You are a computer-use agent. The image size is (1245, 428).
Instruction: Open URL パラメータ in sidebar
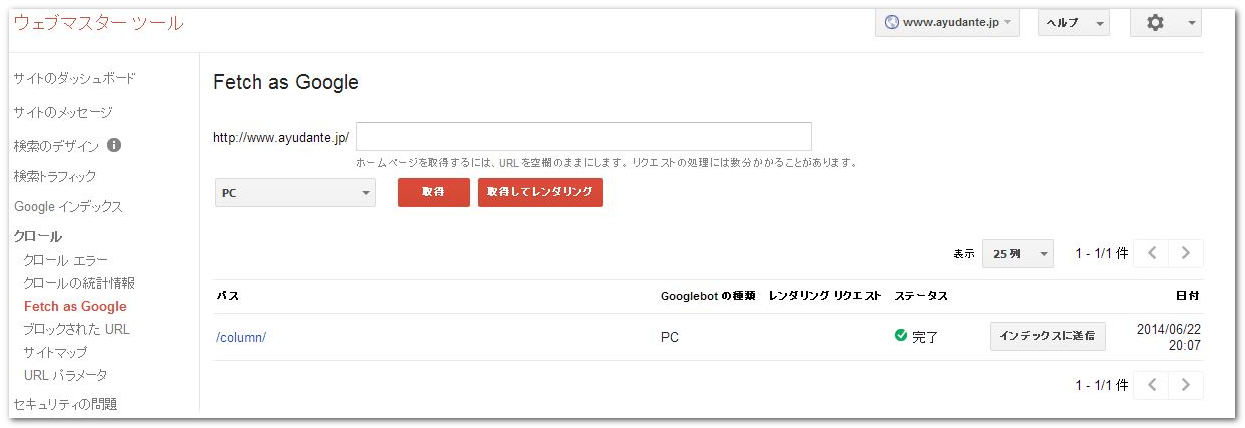click(x=65, y=375)
